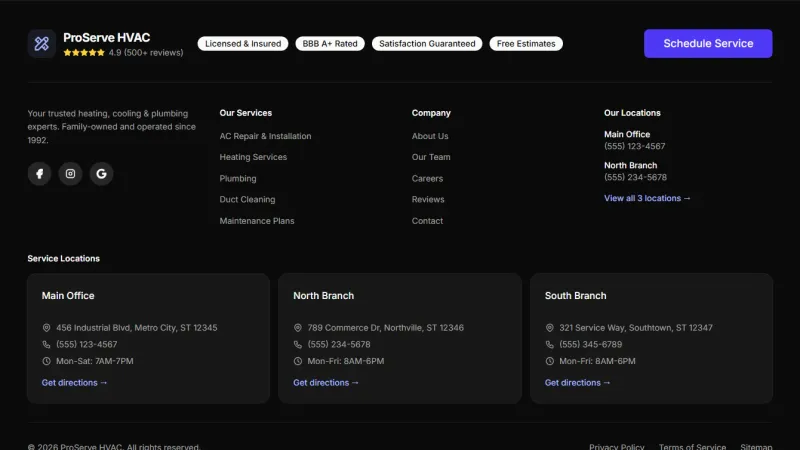Click the Service Locations heading

[x=64, y=259]
